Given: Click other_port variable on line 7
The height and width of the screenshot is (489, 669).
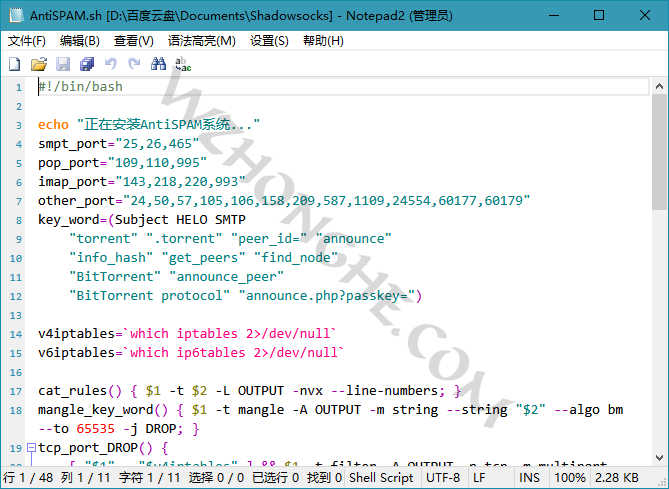Looking at the screenshot, I should tap(76, 201).
